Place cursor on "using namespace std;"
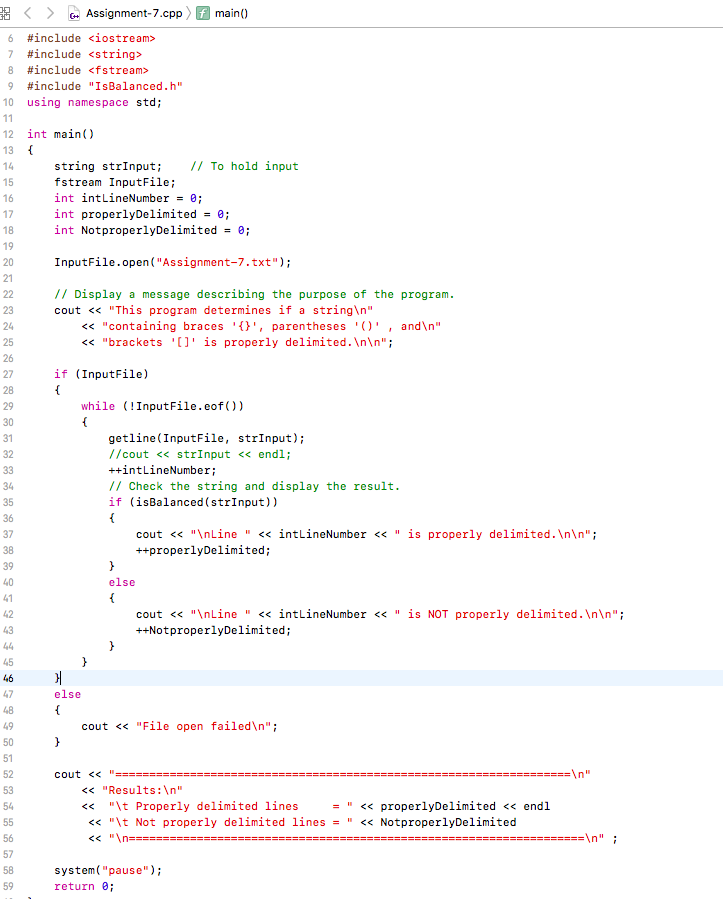 pos(95,103)
